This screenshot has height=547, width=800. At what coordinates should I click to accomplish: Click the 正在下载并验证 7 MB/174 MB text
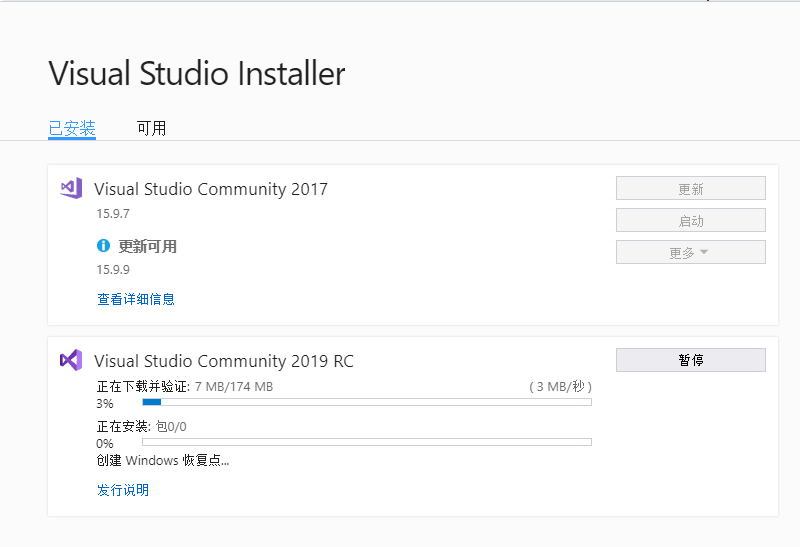coord(185,387)
